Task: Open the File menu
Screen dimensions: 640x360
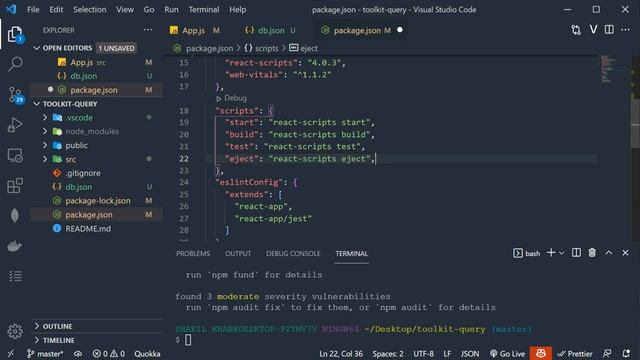Action: tap(33, 9)
